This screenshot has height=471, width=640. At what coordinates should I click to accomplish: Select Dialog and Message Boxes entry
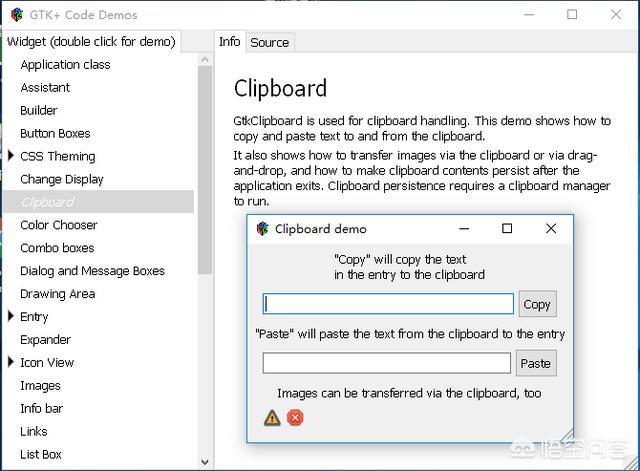tap(92, 271)
